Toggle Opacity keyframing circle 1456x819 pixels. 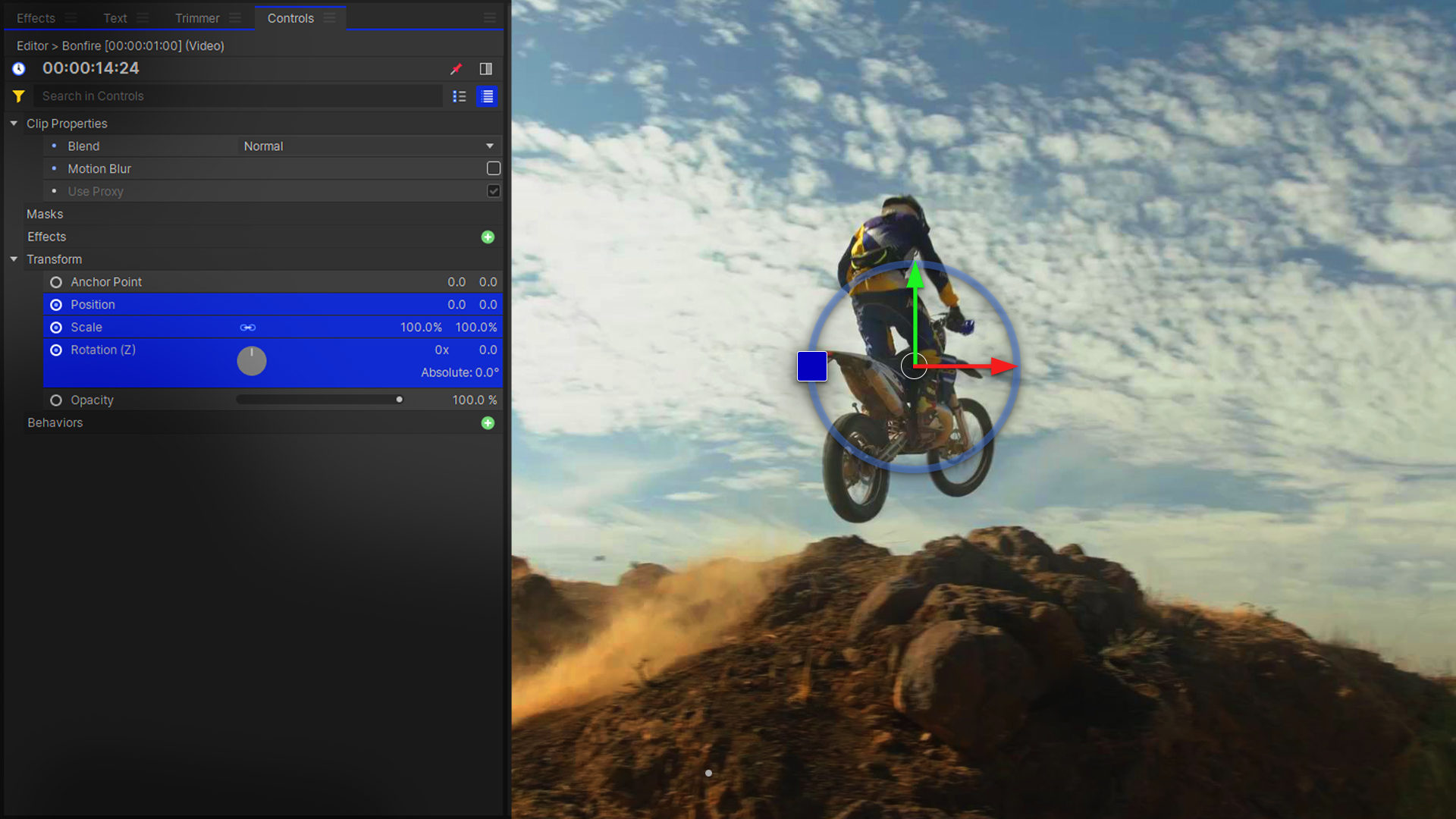point(56,400)
